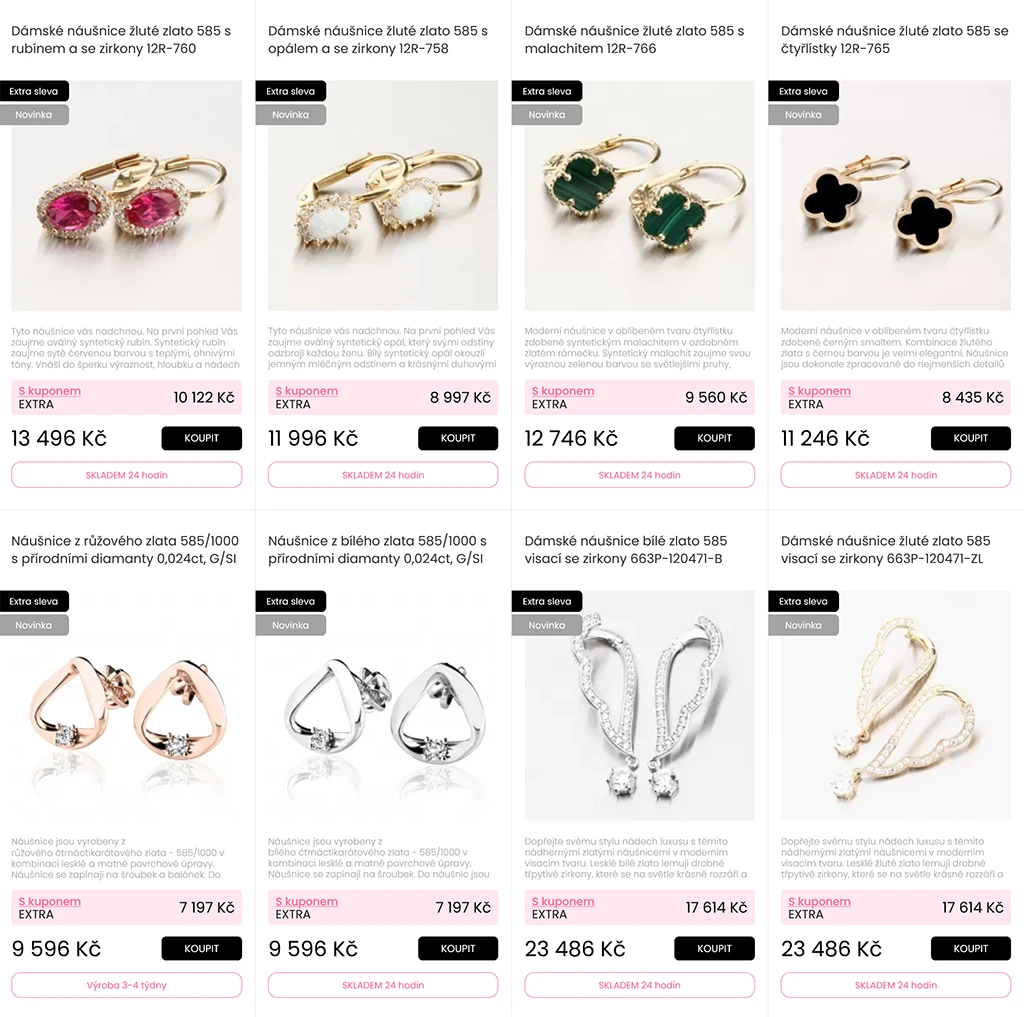Buy the rose gold diamond earrings

click(x=201, y=948)
